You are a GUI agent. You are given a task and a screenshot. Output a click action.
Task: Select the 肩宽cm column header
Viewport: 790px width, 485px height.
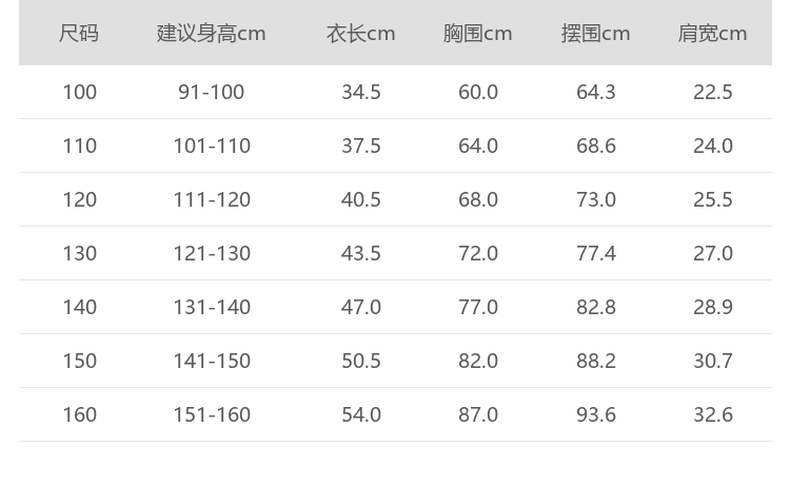[x=712, y=33]
